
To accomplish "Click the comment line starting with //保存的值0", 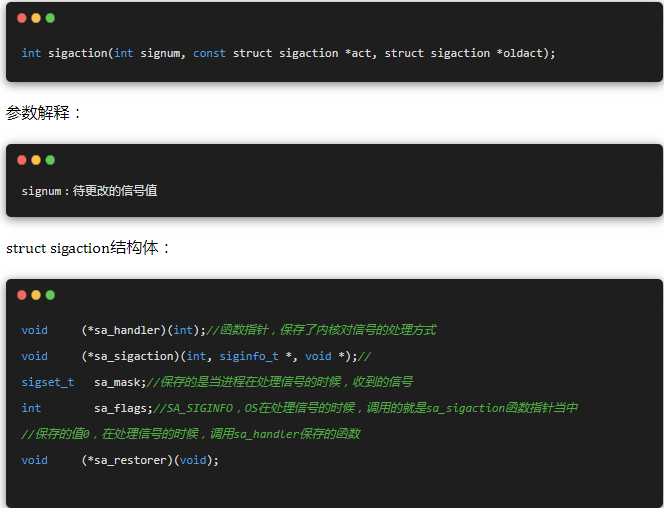I will tap(190, 434).
